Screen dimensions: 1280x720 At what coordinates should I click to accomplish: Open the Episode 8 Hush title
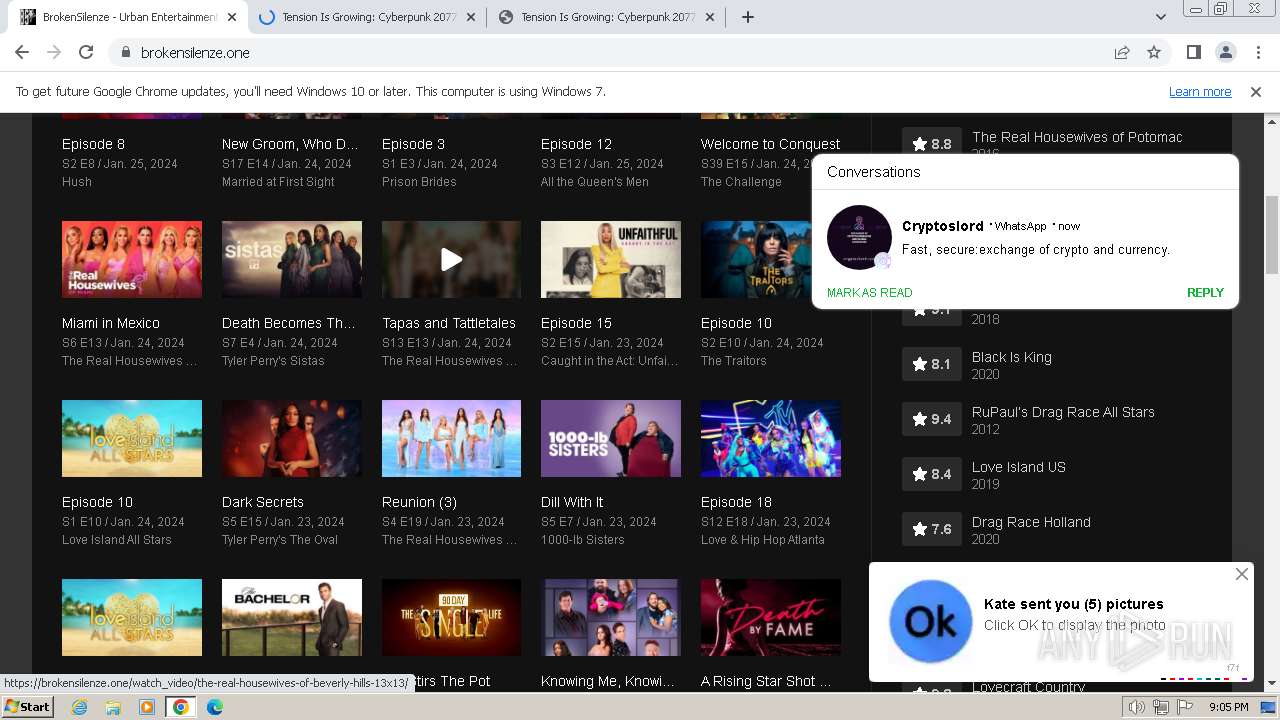click(94, 144)
